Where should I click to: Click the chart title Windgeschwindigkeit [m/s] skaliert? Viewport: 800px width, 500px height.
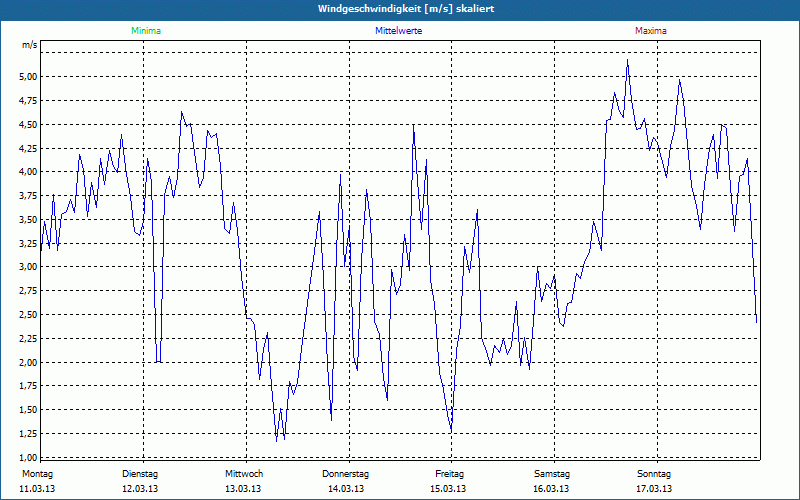pos(406,9)
